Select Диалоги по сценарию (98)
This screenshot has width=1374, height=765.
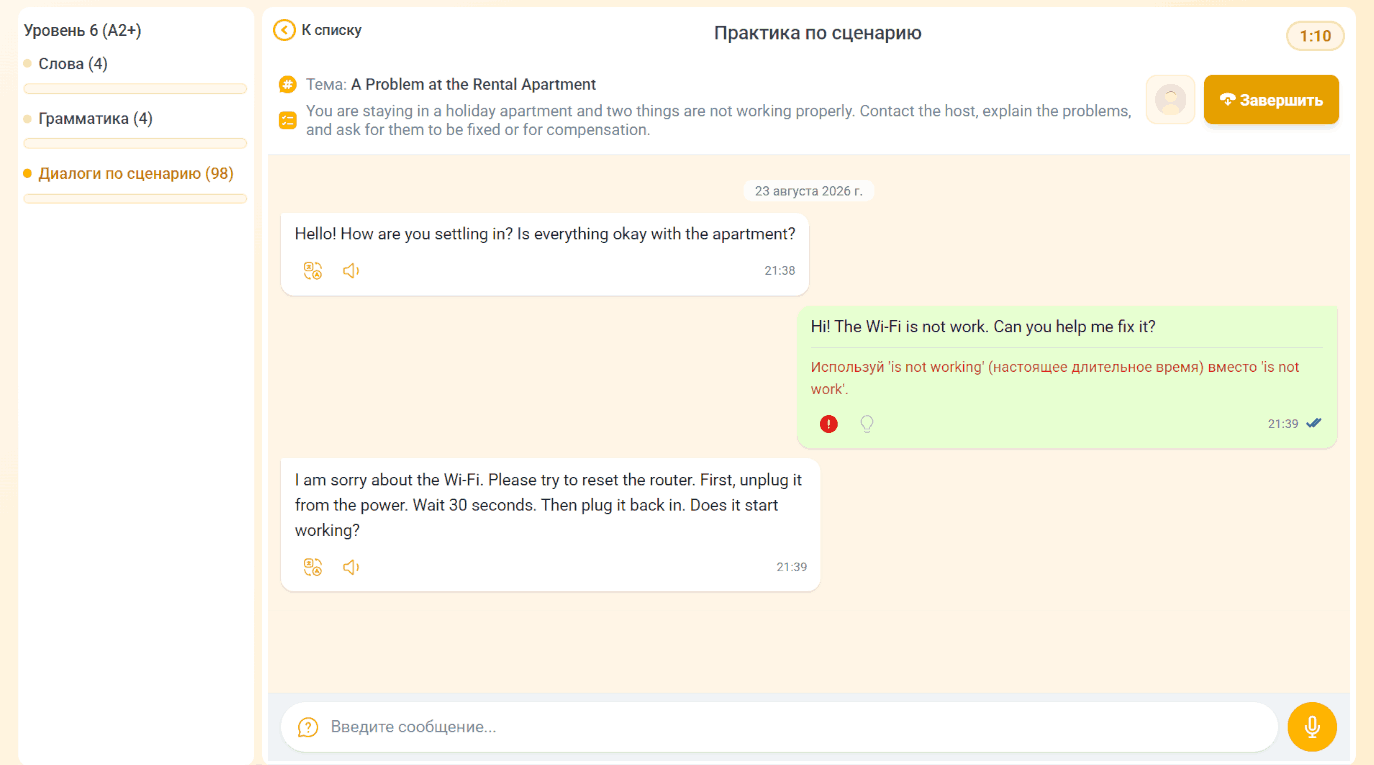pyautogui.click(x=136, y=174)
